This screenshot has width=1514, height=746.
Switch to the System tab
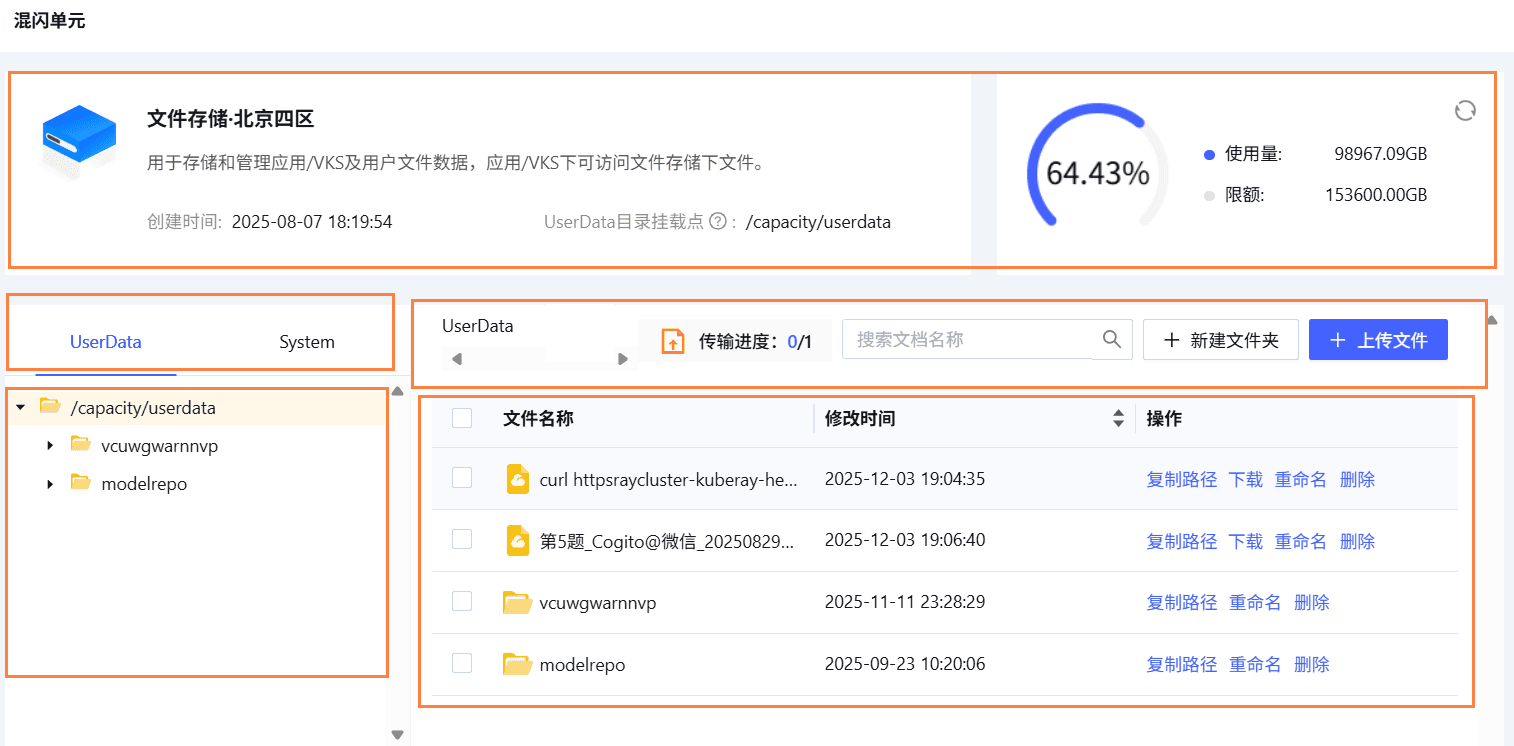tap(307, 342)
